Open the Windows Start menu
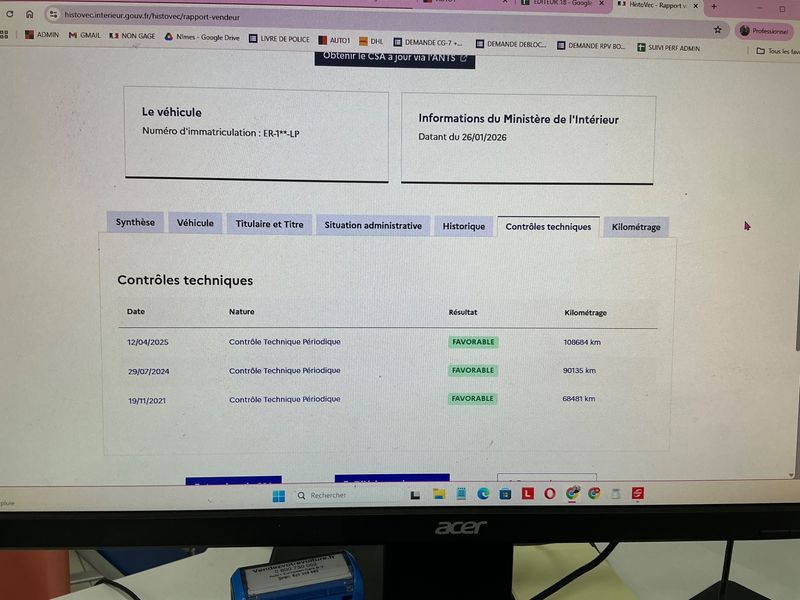800x600 pixels. point(279,496)
